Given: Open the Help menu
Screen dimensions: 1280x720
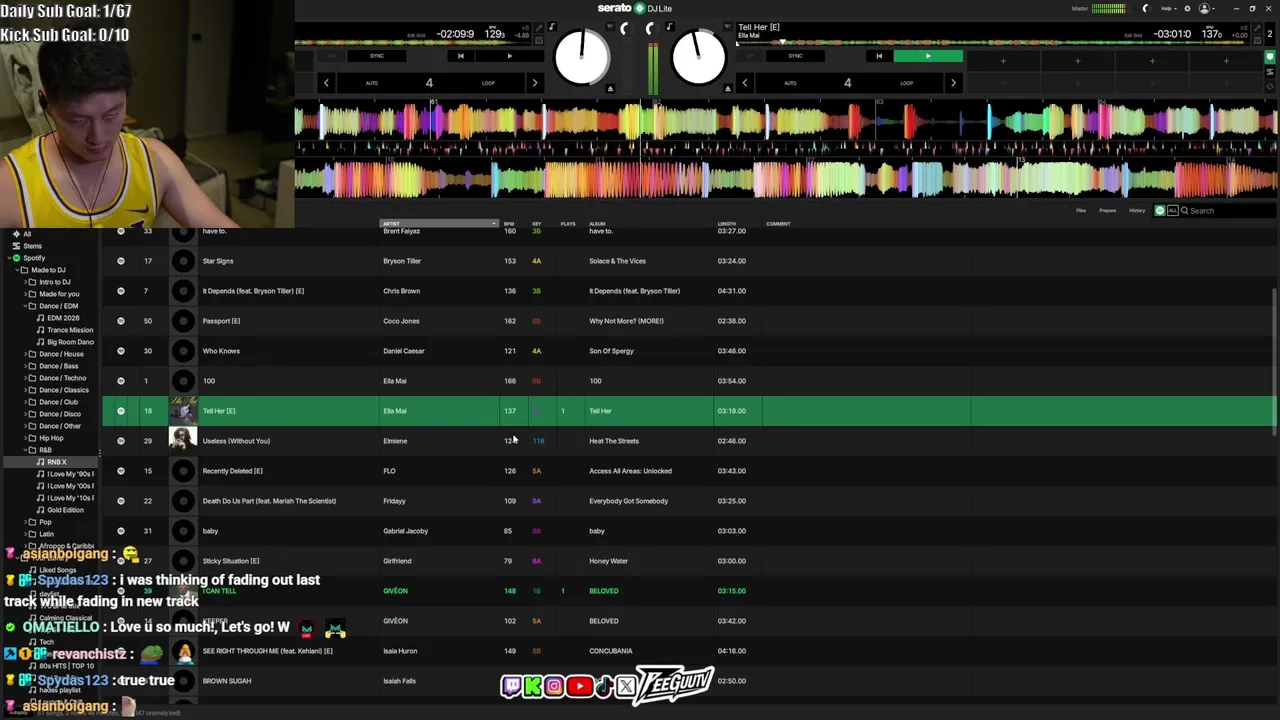Looking at the screenshot, I should pyautogui.click(x=1168, y=9).
